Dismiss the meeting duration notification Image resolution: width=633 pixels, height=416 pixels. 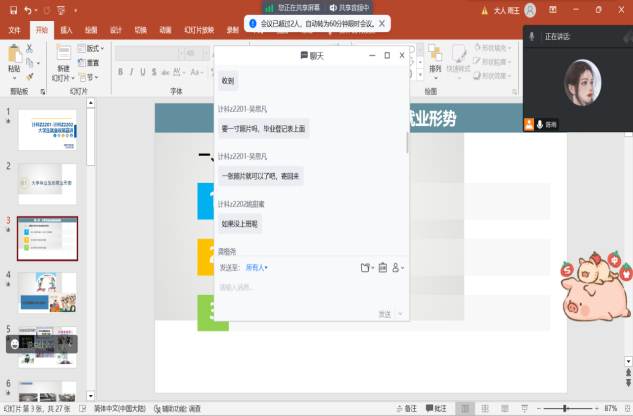pyautogui.click(x=382, y=23)
